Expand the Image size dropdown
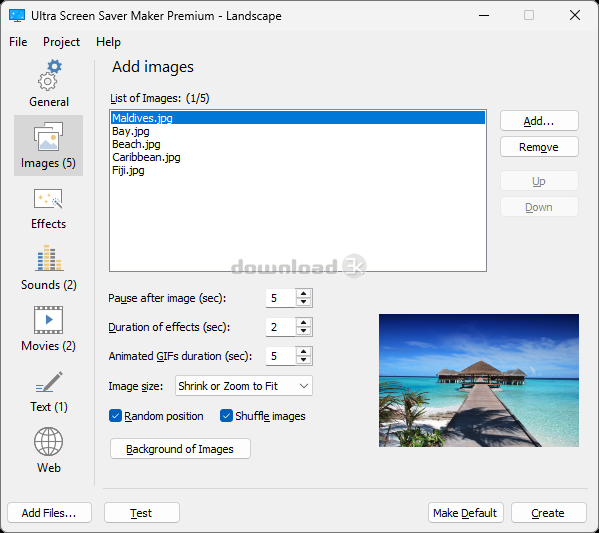Screen dimensions: 599x533 [244, 386]
